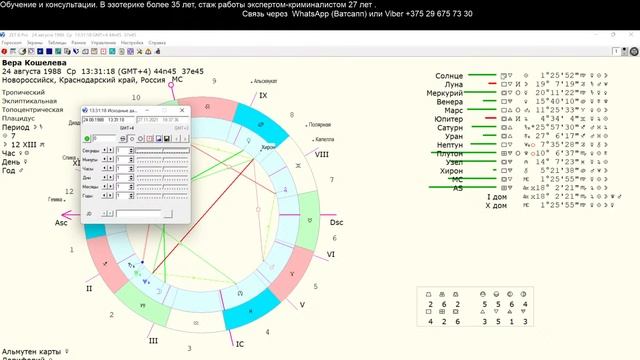Click the beige table toolbar icon

[94, 51]
